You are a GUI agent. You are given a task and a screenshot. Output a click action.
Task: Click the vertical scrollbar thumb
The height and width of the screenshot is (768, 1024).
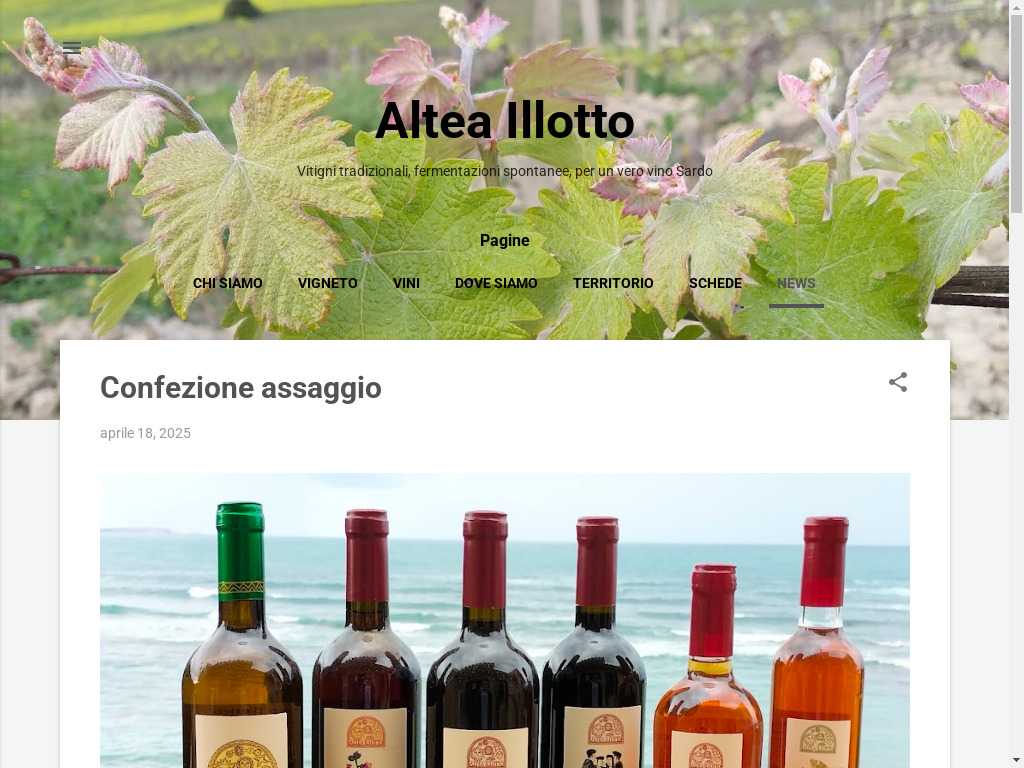[1017, 112]
